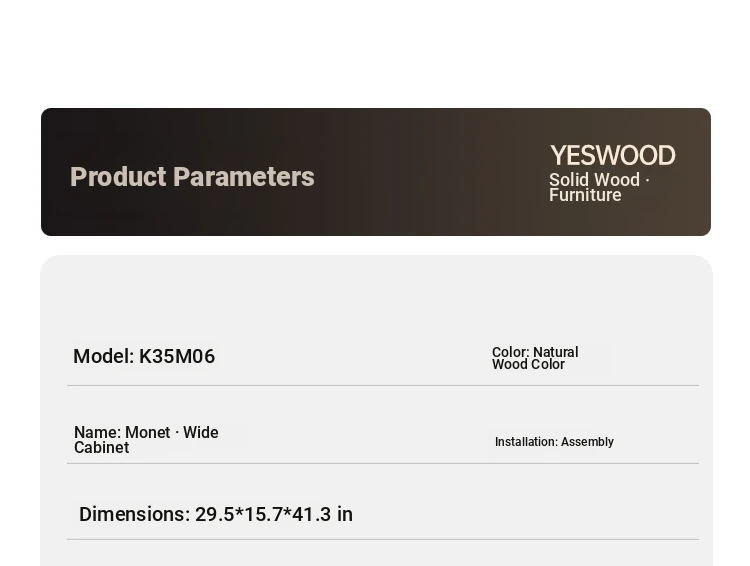Click the word Cabinet in product name

[101, 448]
